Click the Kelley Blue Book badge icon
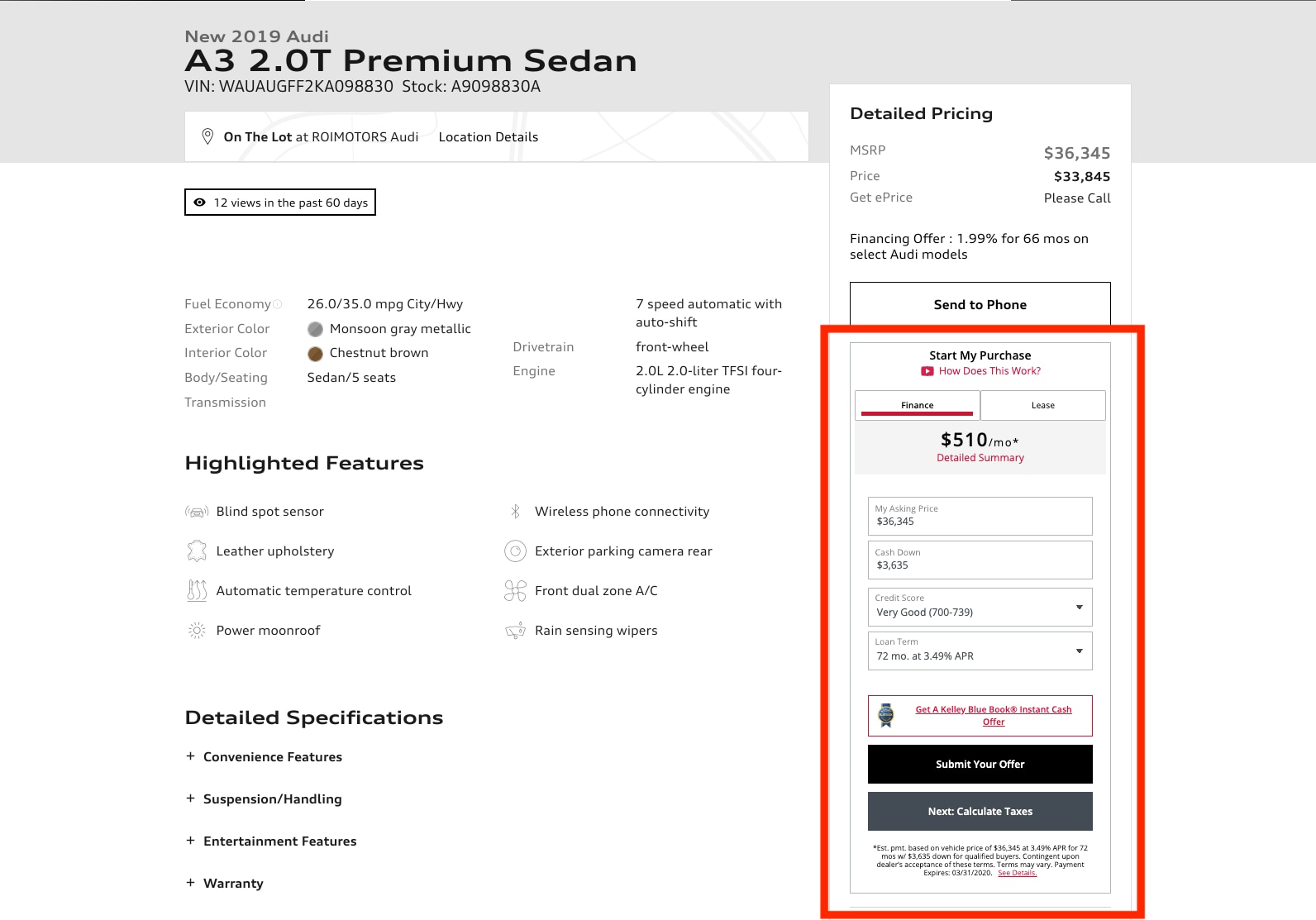Screen dimensions: 1316x920 (886, 716)
